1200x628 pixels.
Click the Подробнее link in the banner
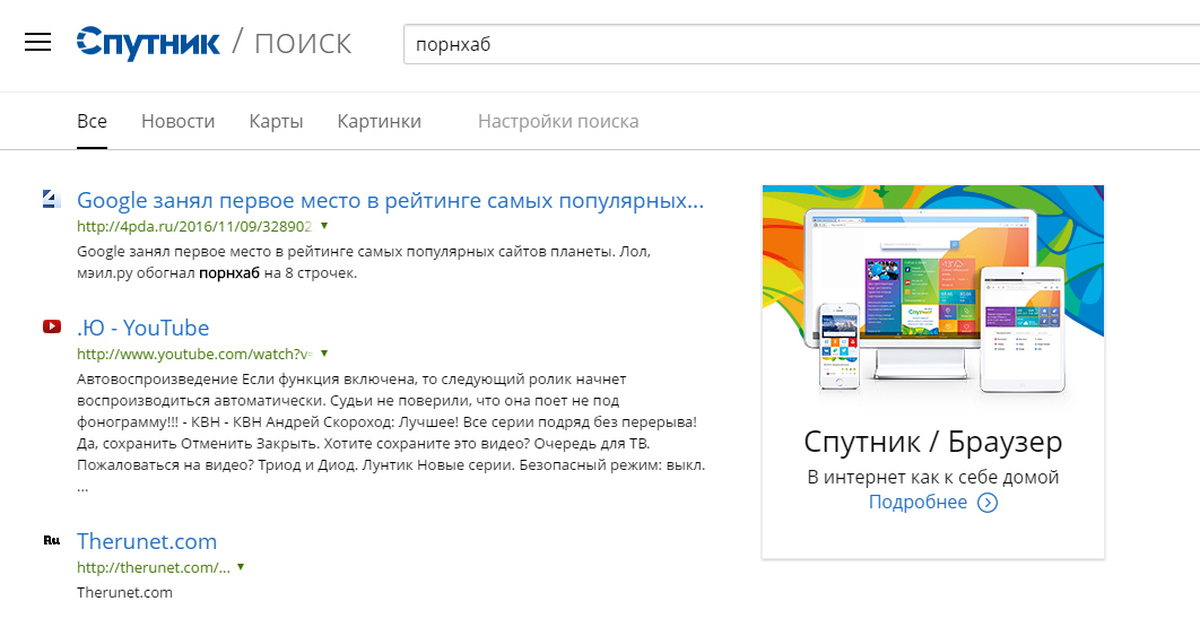point(917,502)
